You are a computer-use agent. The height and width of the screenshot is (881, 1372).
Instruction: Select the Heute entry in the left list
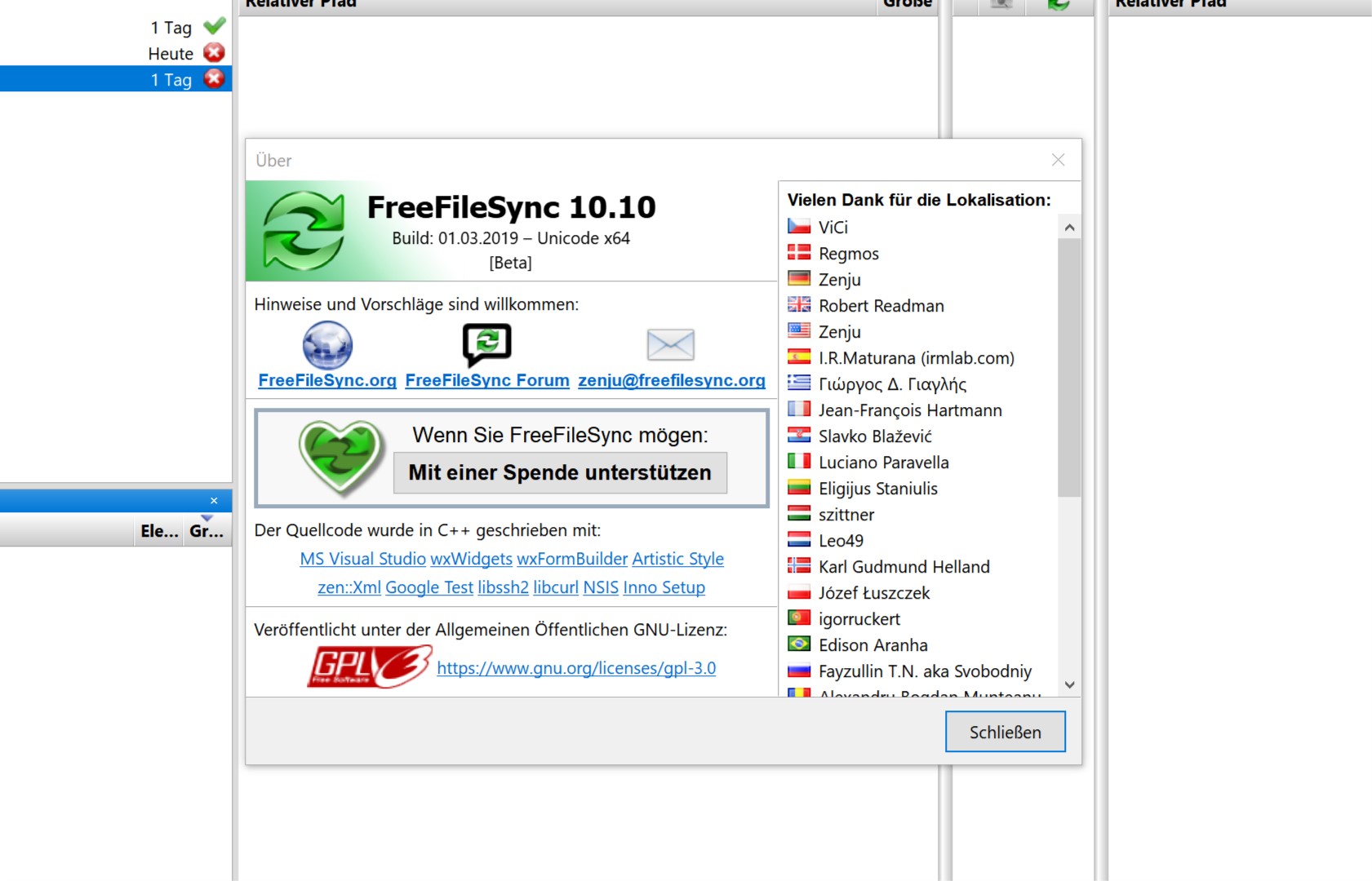116,53
